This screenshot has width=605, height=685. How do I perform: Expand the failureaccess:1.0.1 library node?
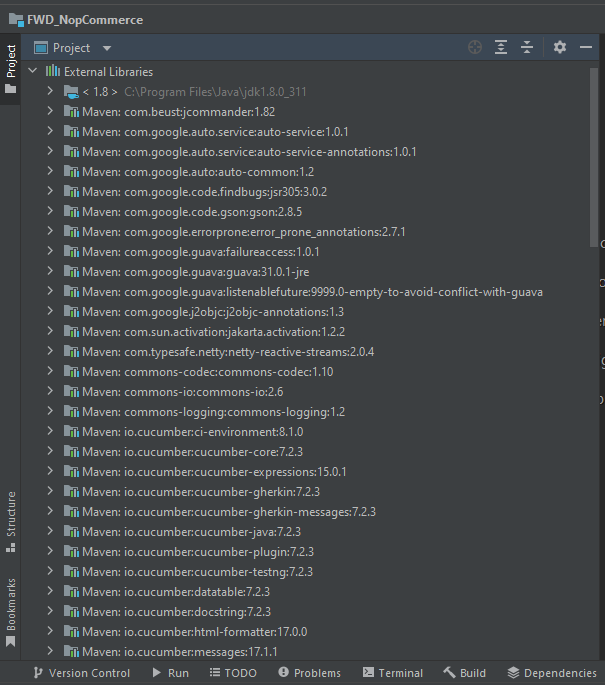pyautogui.click(x=50, y=251)
